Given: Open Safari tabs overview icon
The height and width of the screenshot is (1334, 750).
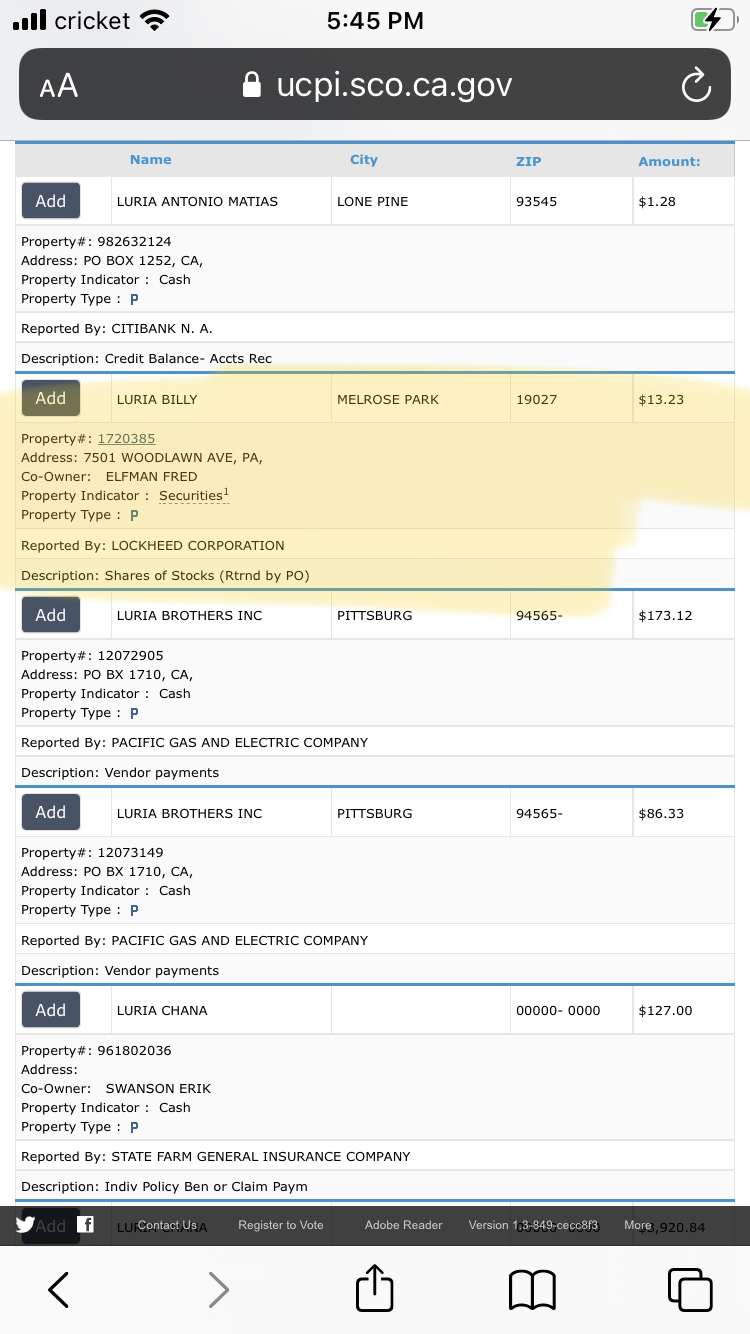Looking at the screenshot, I should [690, 1289].
